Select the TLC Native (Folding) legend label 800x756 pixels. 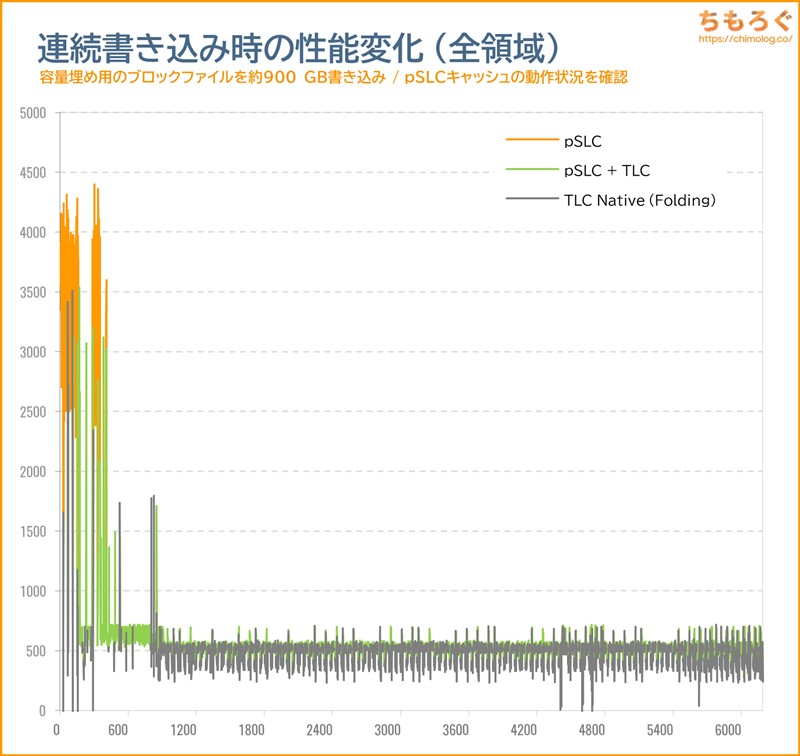pos(640,201)
